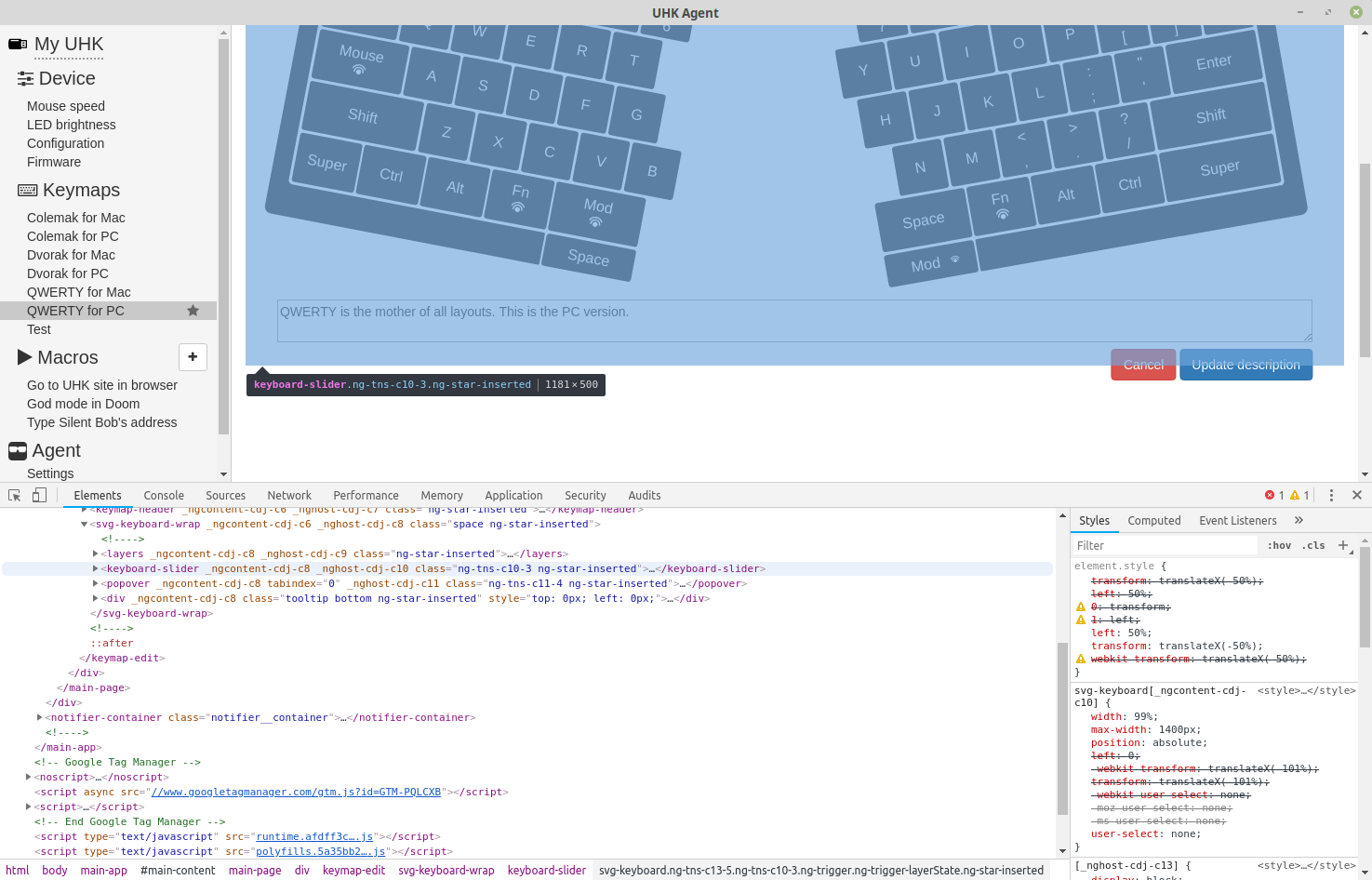The width and height of the screenshot is (1372, 880).
Task: Open the Styles panel overflow chevron
Action: click(1299, 520)
